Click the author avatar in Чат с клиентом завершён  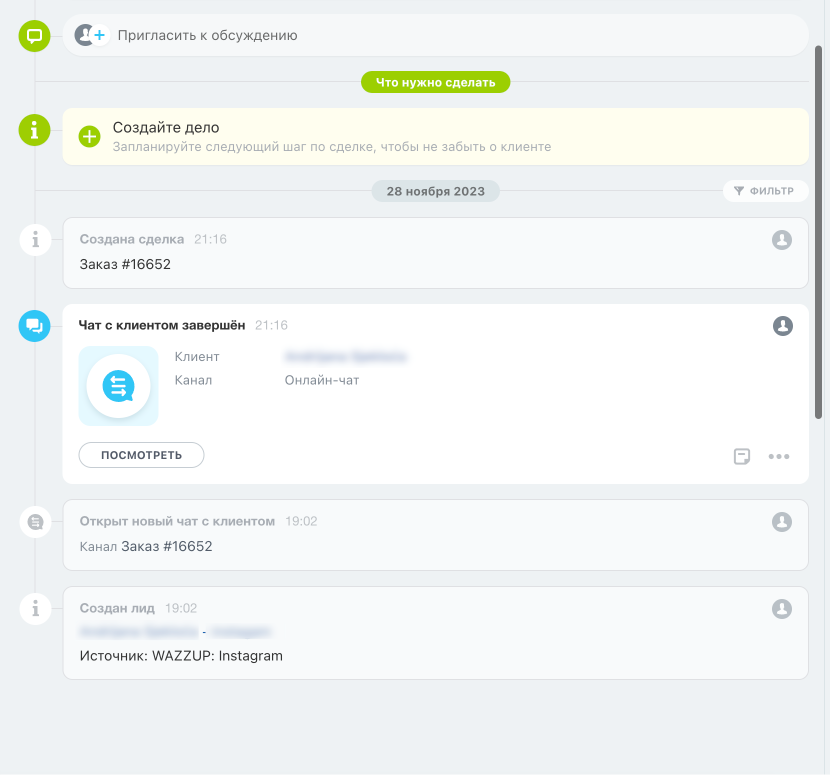(782, 326)
